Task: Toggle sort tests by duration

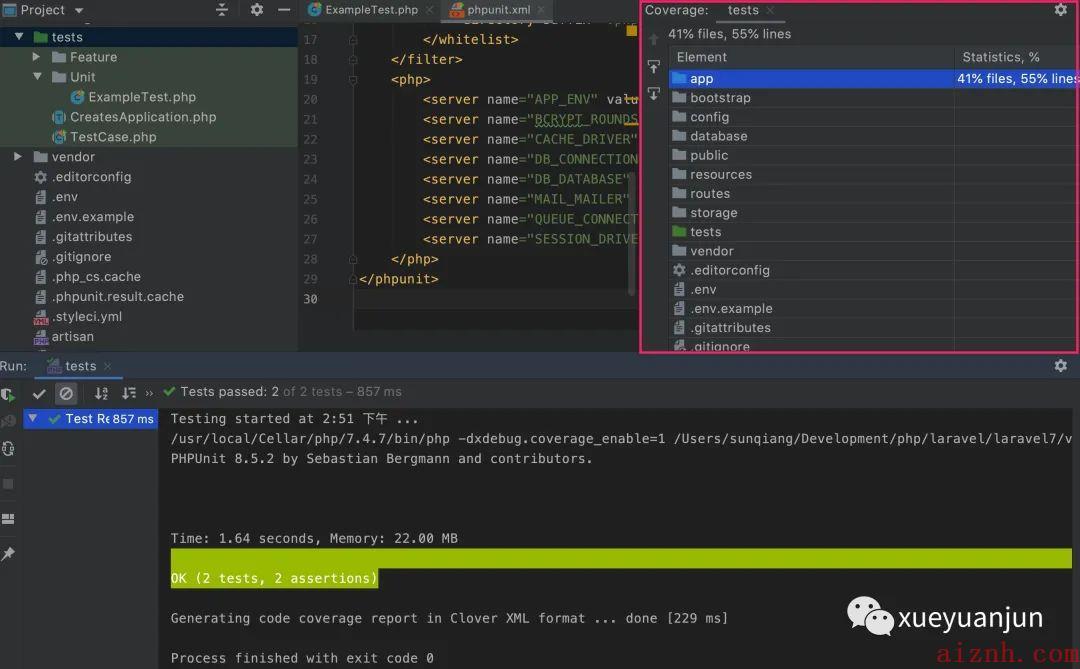Action: [129, 393]
